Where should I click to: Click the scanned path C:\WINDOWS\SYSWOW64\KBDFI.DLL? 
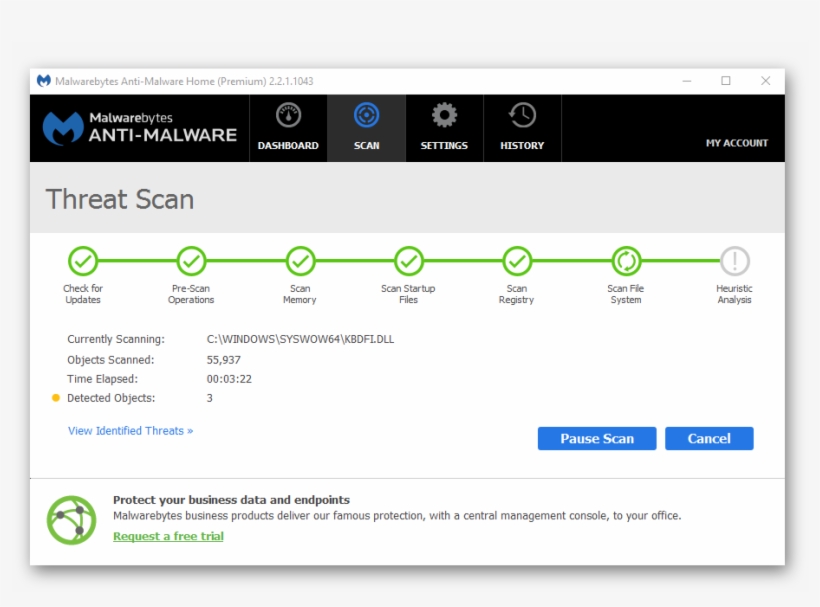300,339
